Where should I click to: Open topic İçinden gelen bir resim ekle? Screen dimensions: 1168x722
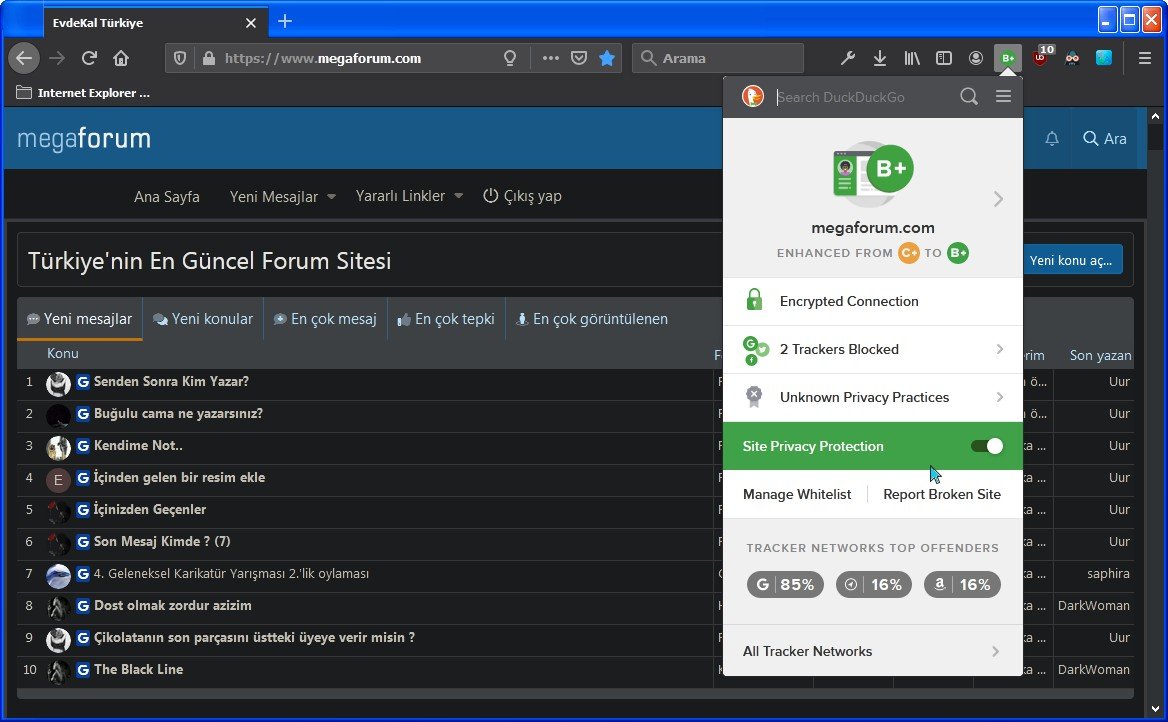[x=179, y=478]
